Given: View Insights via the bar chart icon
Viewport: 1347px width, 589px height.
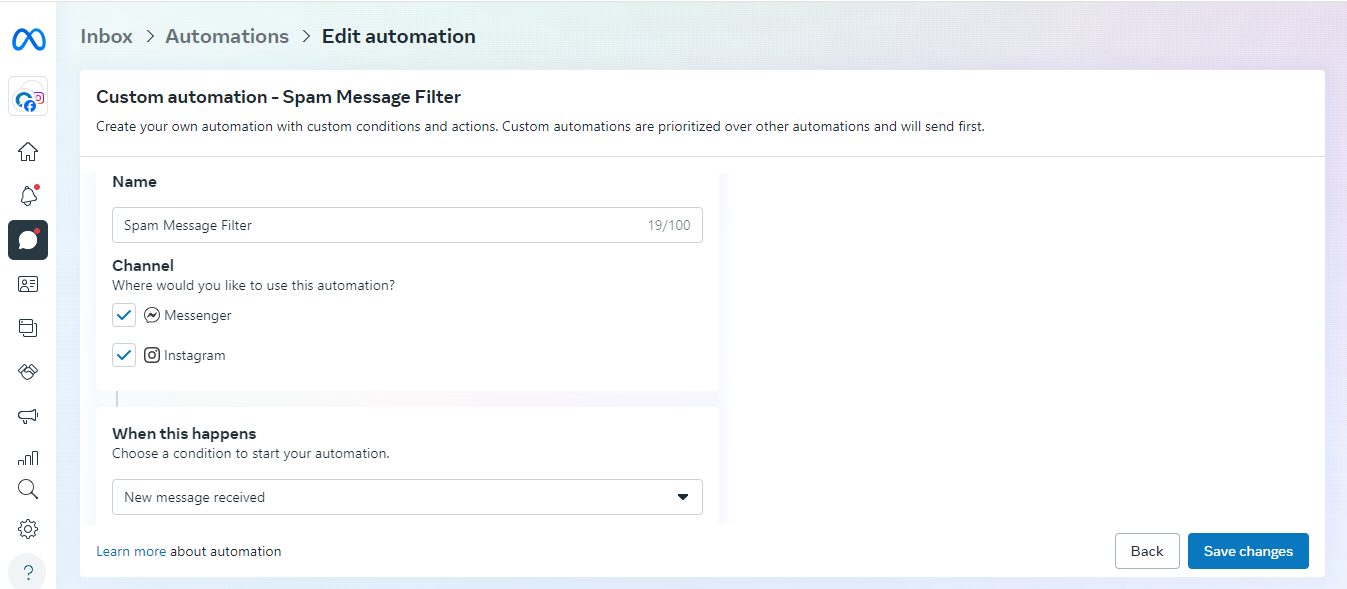Looking at the screenshot, I should click(x=28, y=457).
